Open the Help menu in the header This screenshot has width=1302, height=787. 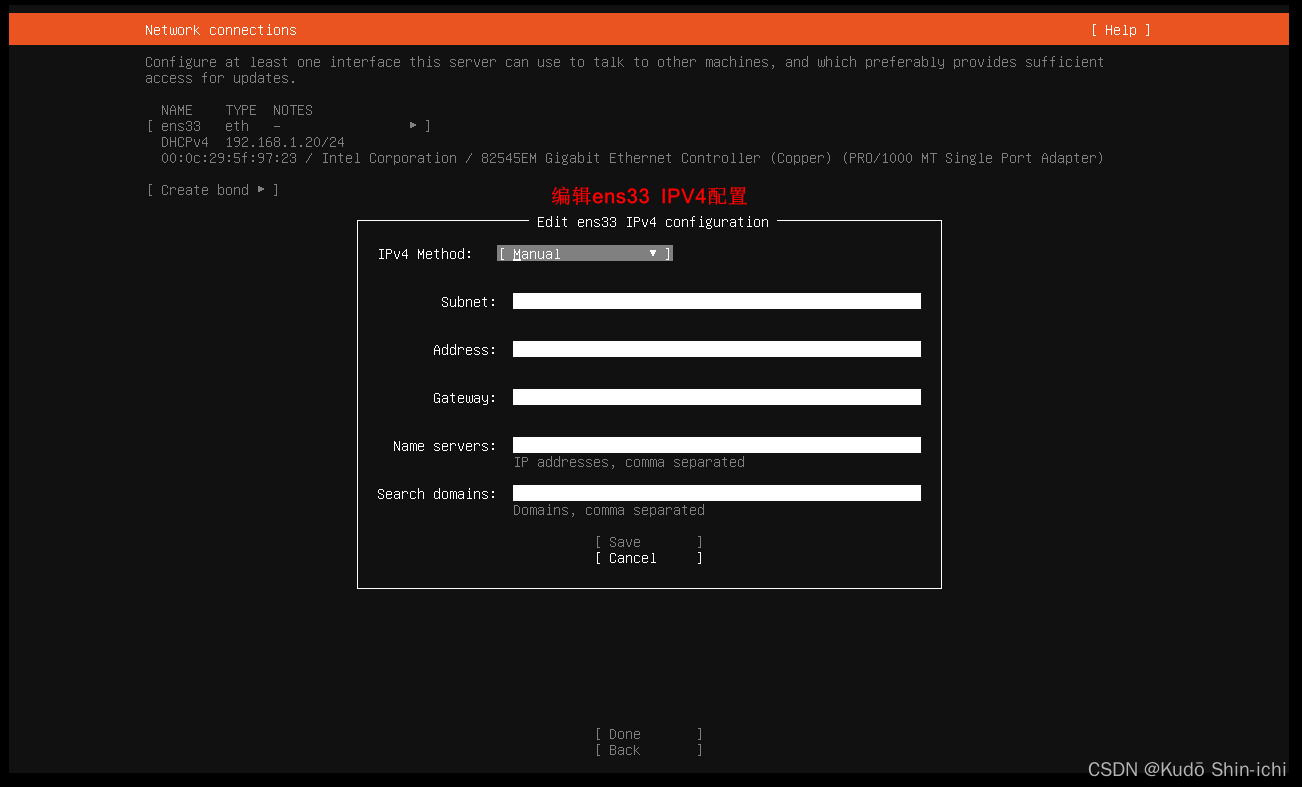pos(1121,30)
